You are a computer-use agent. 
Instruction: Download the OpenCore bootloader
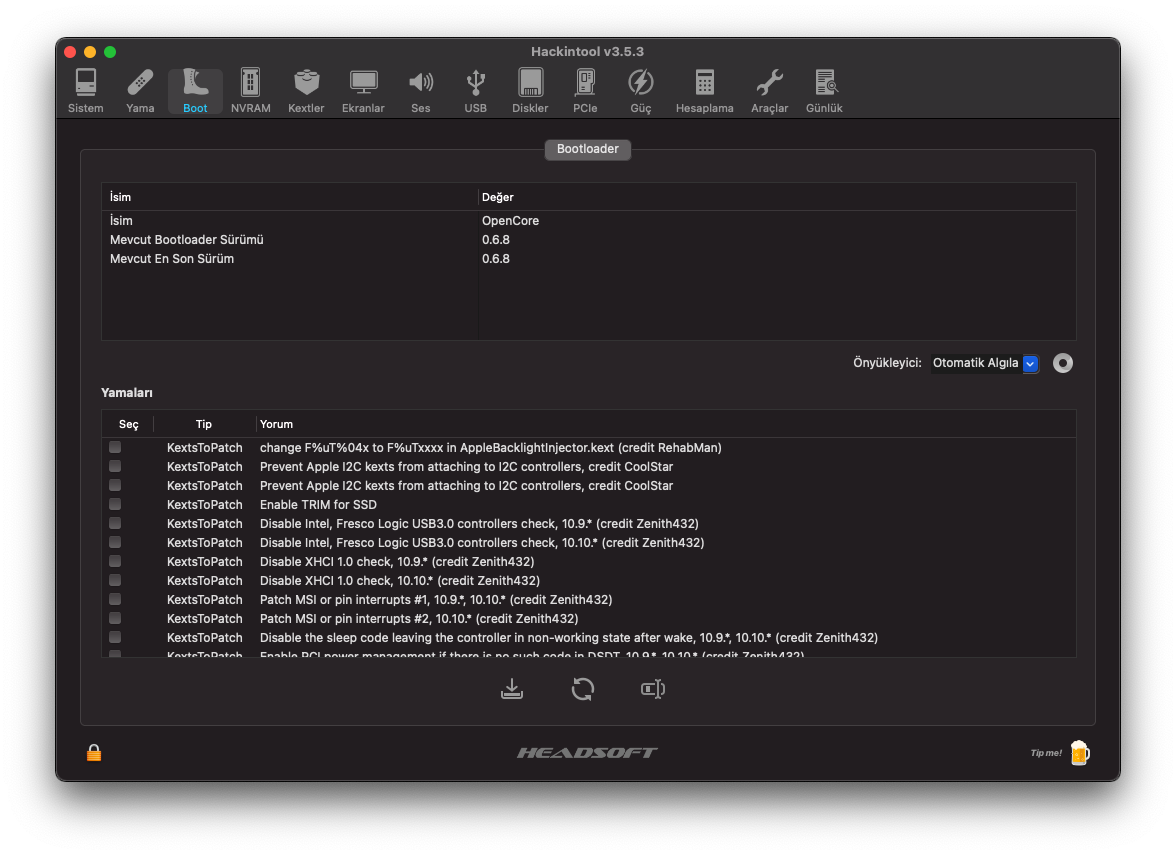click(512, 688)
